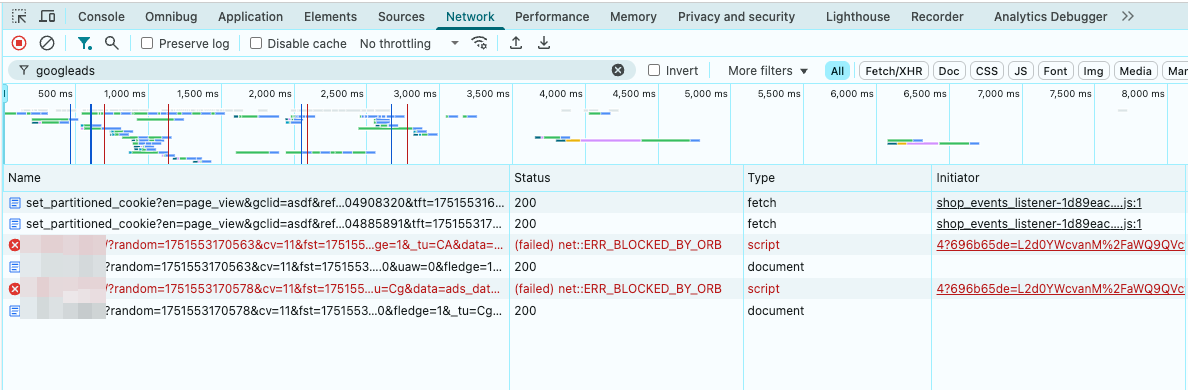This screenshot has width=1188, height=390.
Task: Click the inspect element picker icon
Action: click(x=20, y=17)
